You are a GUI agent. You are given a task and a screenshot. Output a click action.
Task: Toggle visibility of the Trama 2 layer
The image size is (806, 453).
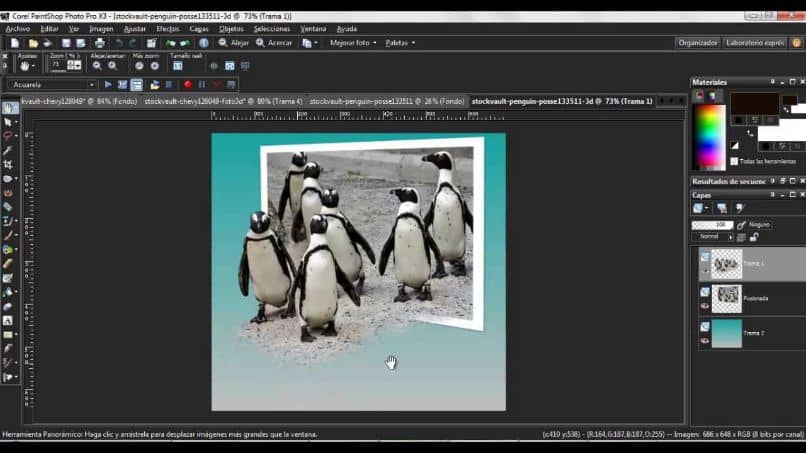pos(705,341)
